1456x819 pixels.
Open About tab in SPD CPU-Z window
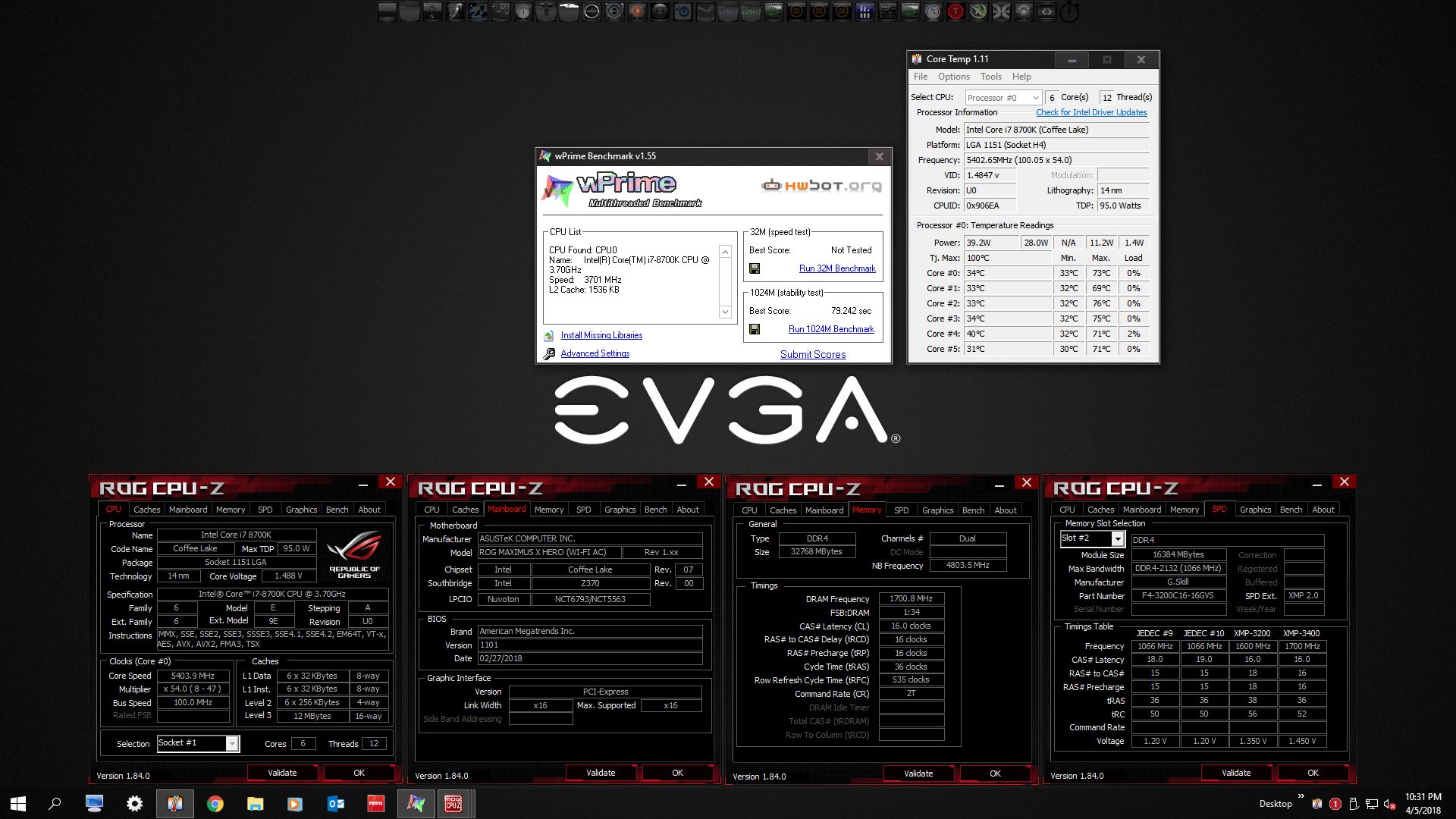(x=1323, y=510)
